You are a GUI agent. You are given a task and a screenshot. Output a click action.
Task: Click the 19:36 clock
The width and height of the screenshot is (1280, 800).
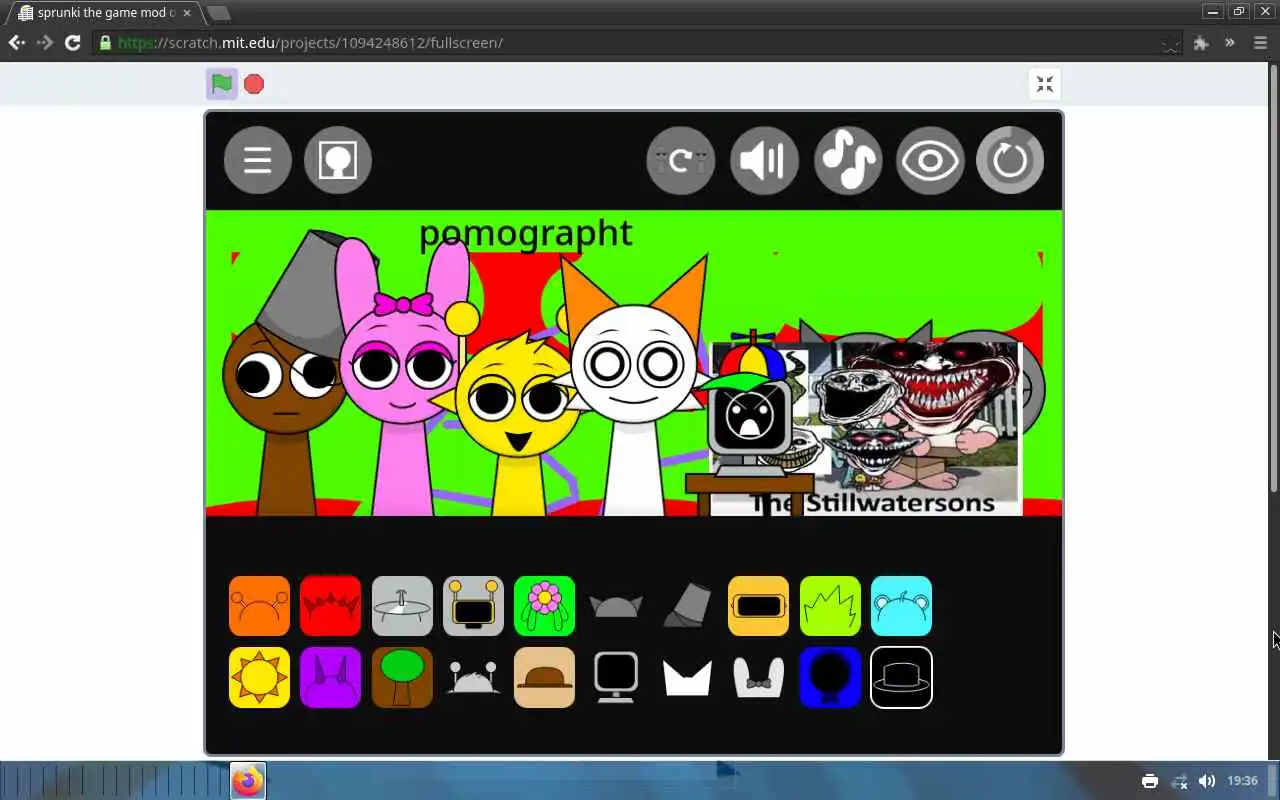[1242, 781]
